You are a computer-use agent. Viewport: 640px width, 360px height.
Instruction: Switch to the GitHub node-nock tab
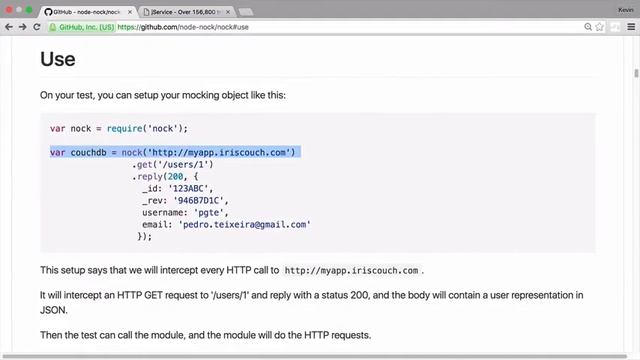click(87, 12)
